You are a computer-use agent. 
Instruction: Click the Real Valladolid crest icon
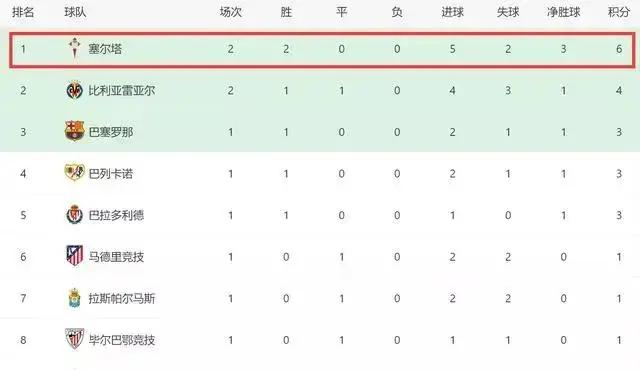tap(75, 215)
